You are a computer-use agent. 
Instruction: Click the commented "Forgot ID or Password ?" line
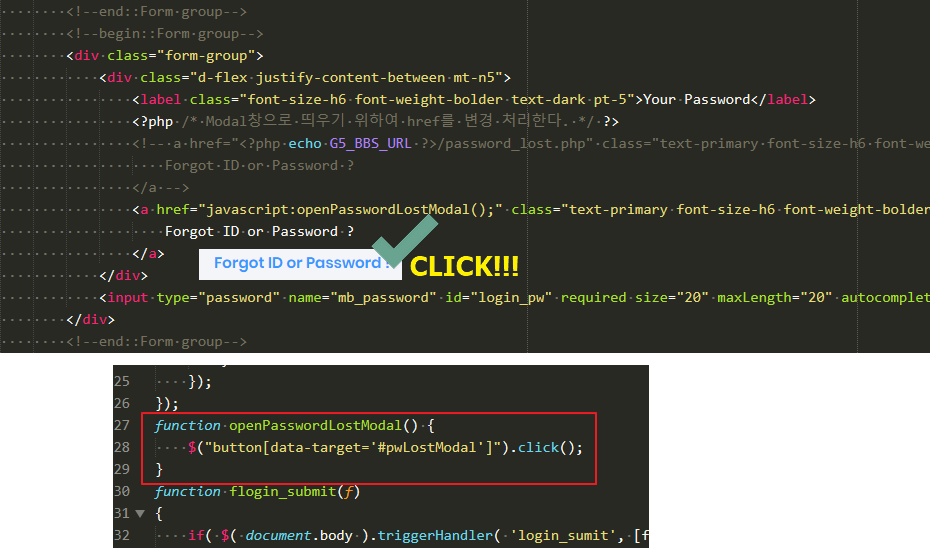click(259, 165)
